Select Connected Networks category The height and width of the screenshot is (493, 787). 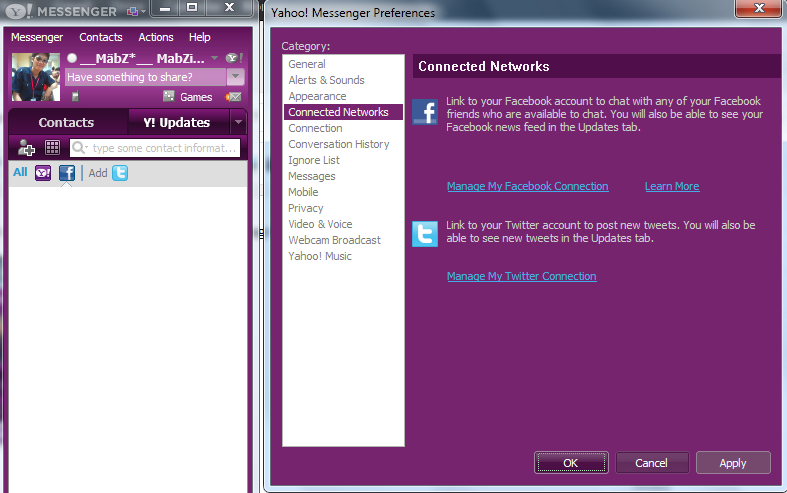tap(343, 112)
